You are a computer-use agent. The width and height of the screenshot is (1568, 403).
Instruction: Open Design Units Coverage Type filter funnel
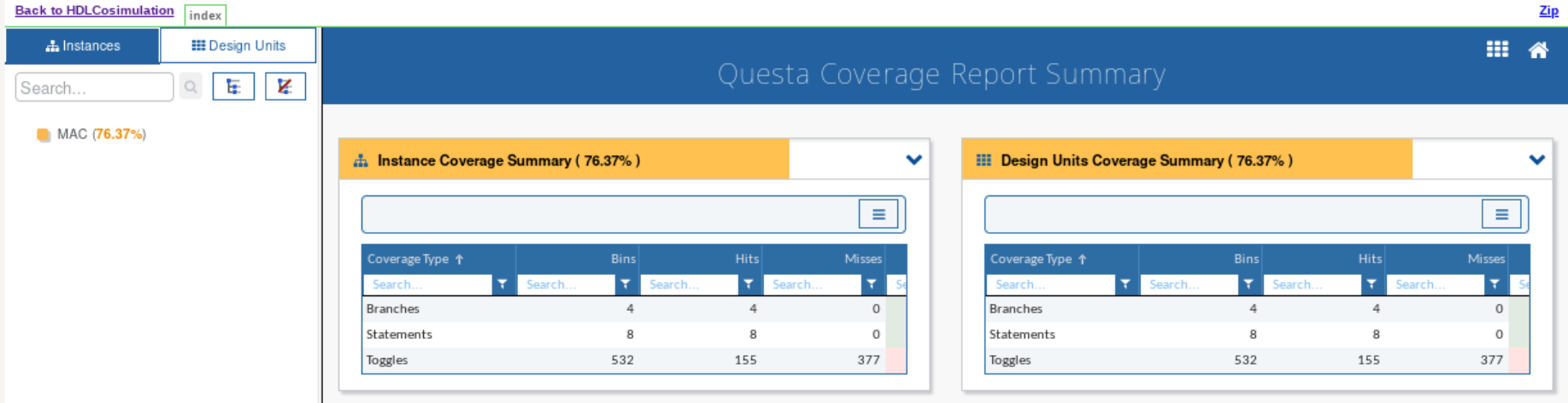pos(1125,284)
